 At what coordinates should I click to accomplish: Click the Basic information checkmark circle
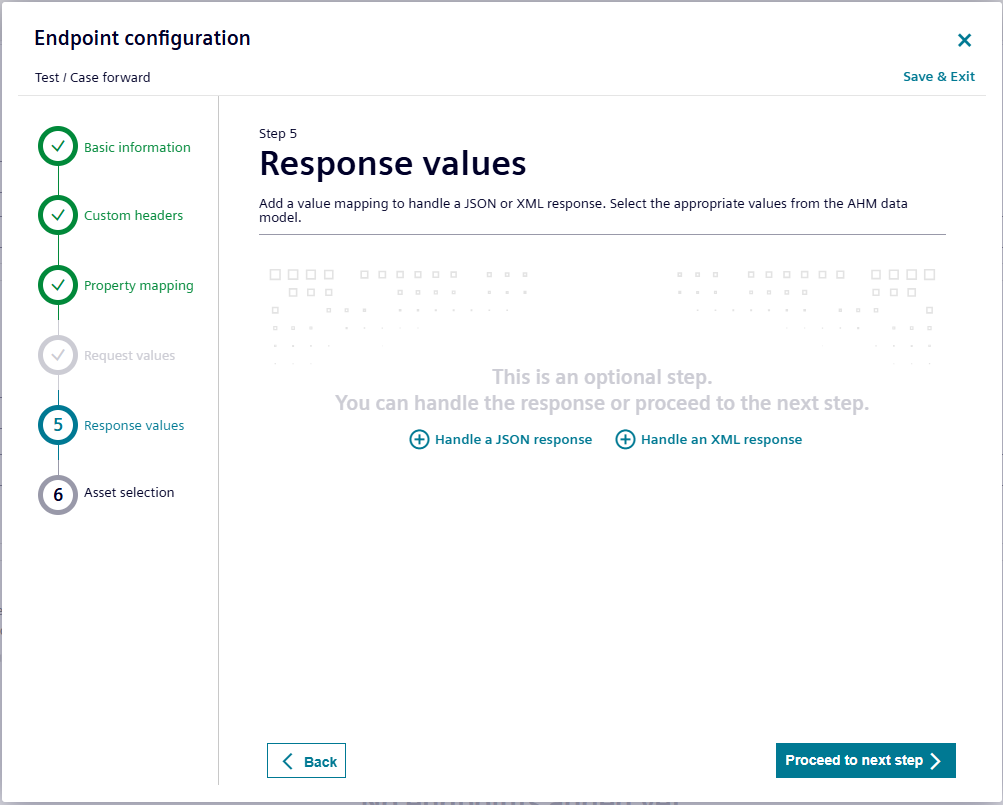pyautogui.click(x=58, y=146)
